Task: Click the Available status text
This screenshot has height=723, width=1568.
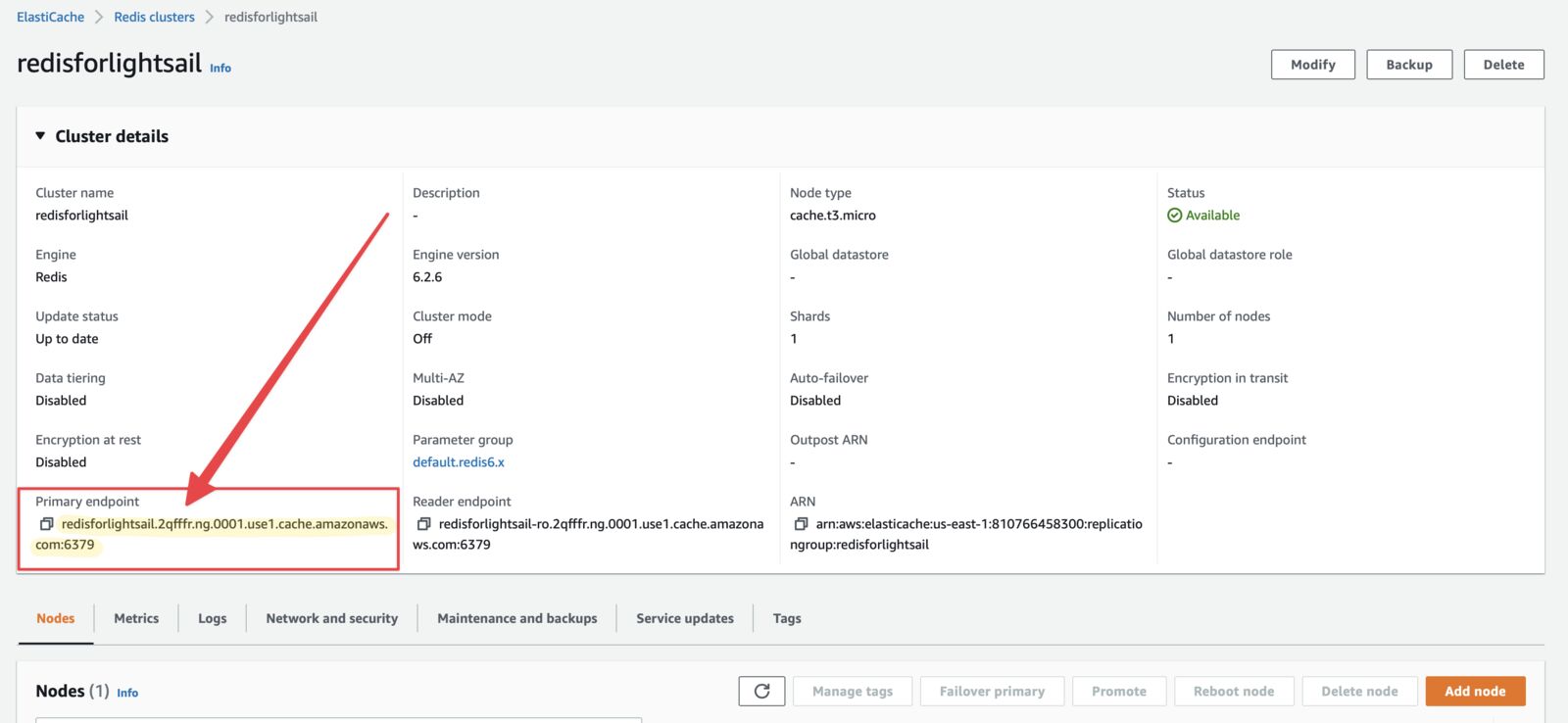Action: [x=1212, y=216]
